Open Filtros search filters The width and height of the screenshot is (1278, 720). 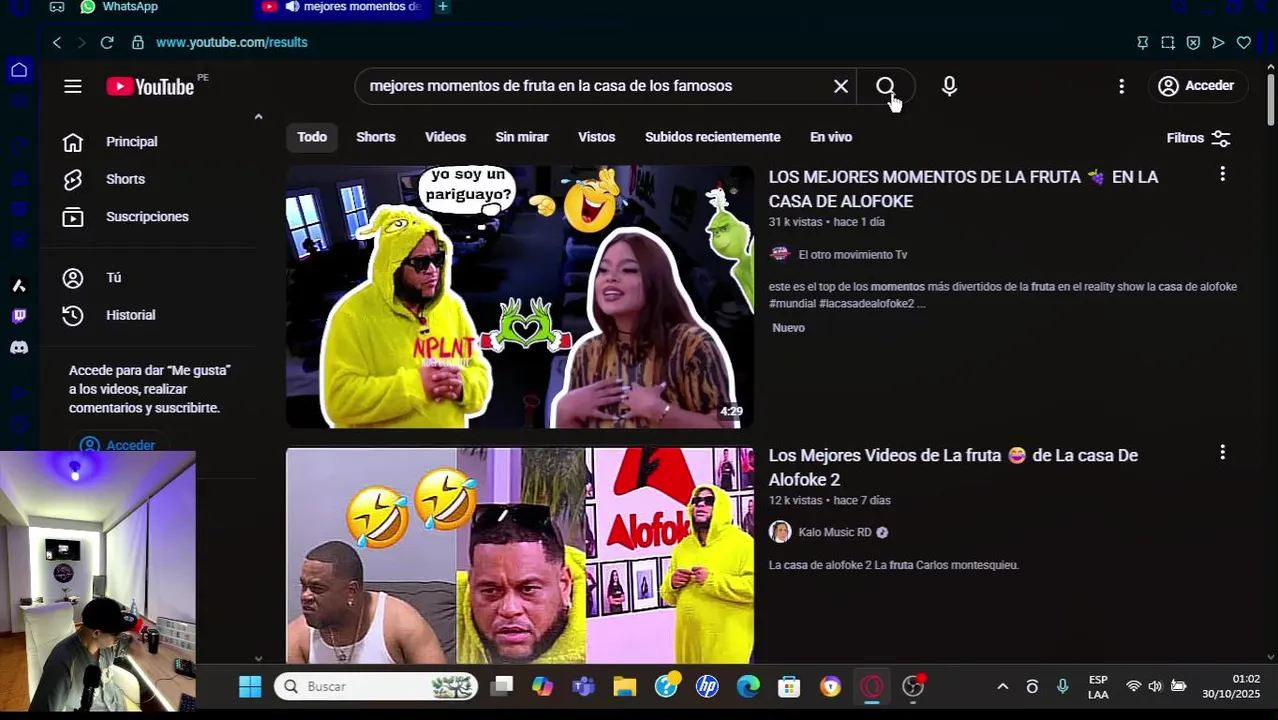click(1198, 138)
